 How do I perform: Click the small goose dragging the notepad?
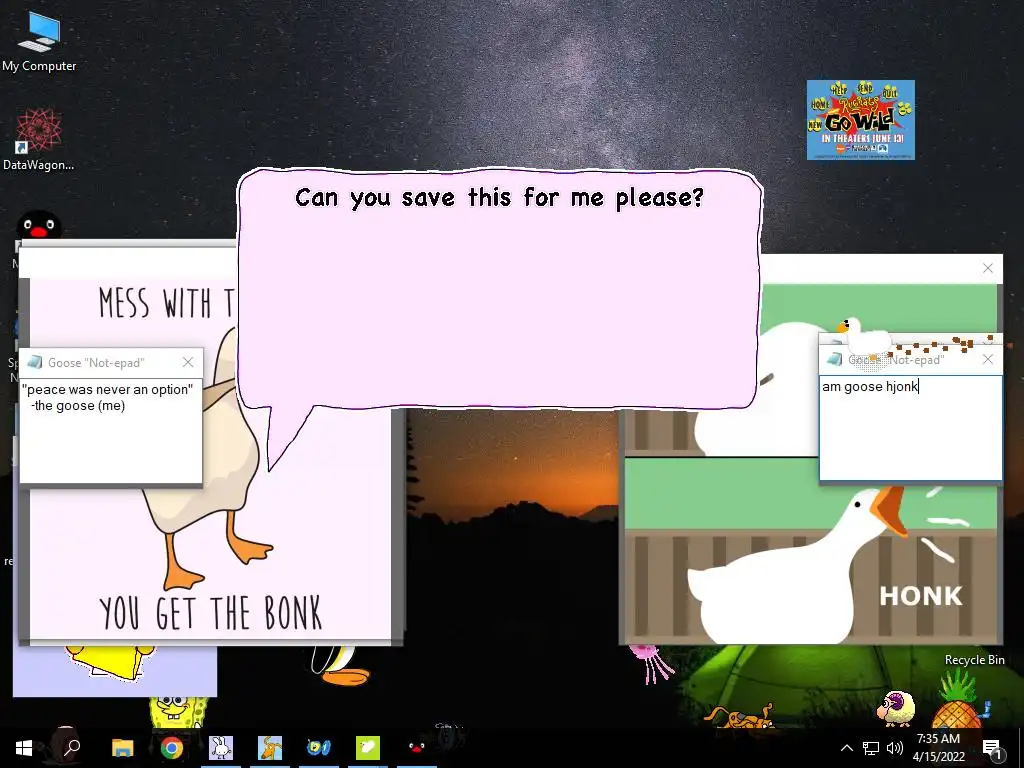pos(865,338)
